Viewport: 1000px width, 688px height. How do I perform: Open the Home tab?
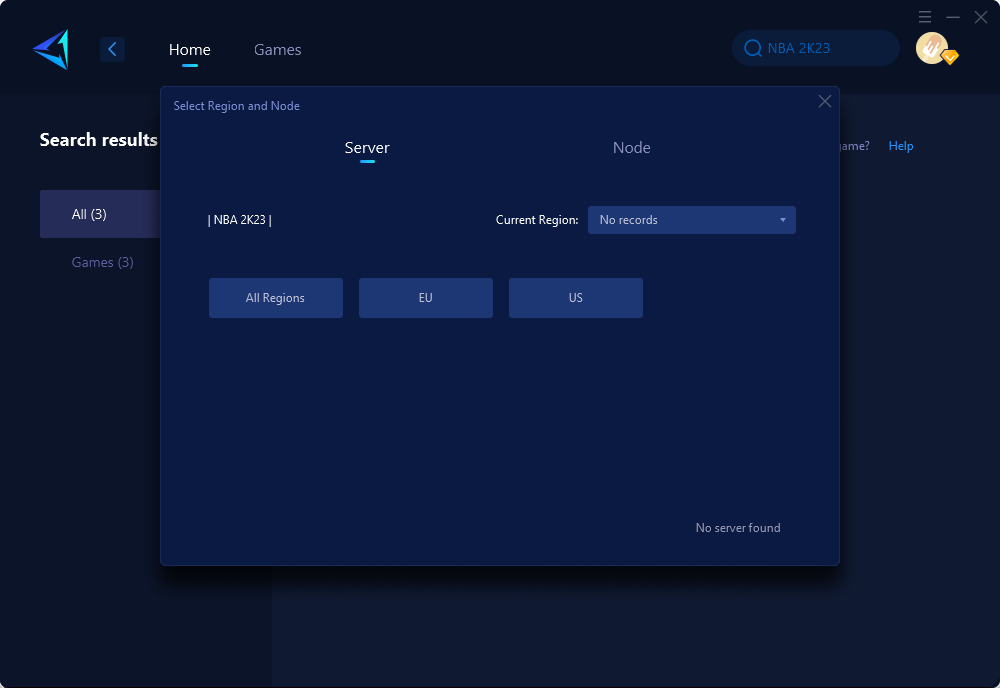click(189, 49)
